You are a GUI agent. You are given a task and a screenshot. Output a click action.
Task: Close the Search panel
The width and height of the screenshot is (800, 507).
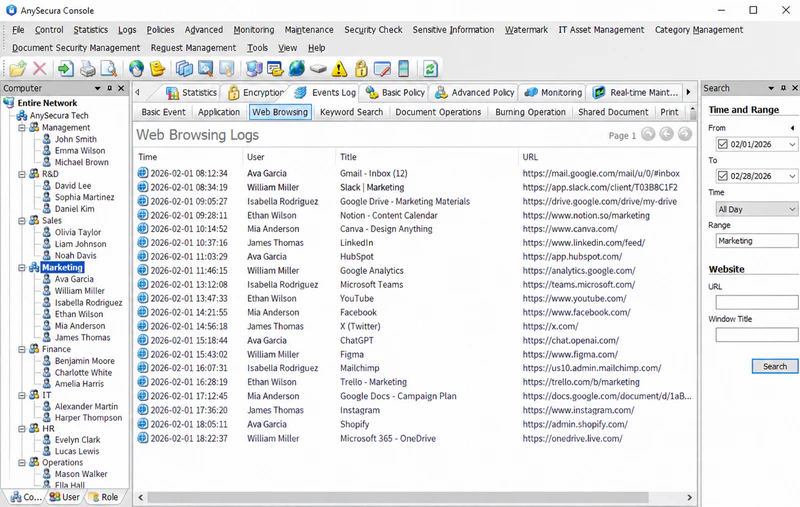click(794, 88)
